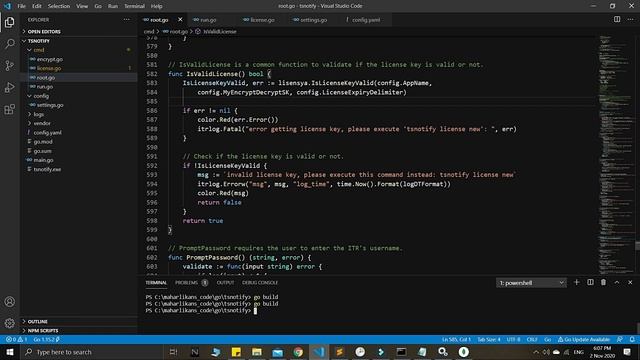Switch to the settings.go tab

pos(313,20)
